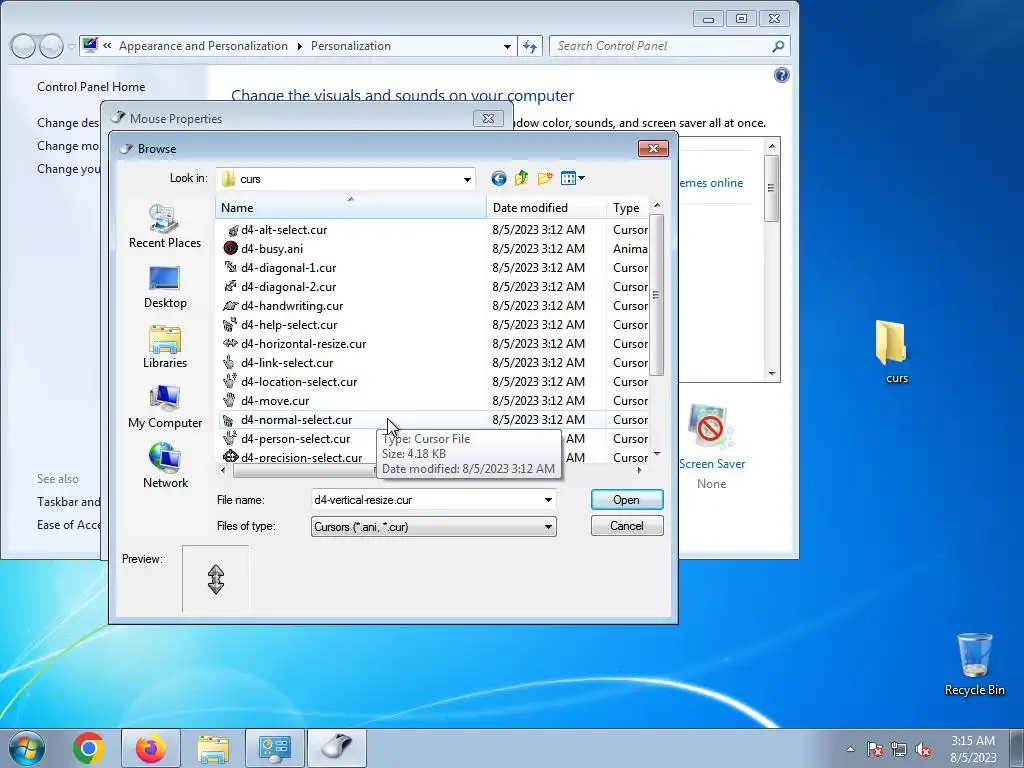Viewport: 1024px width, 768px height.
Task: Open the curs folder on desktop
Action: tap(893, 351)
